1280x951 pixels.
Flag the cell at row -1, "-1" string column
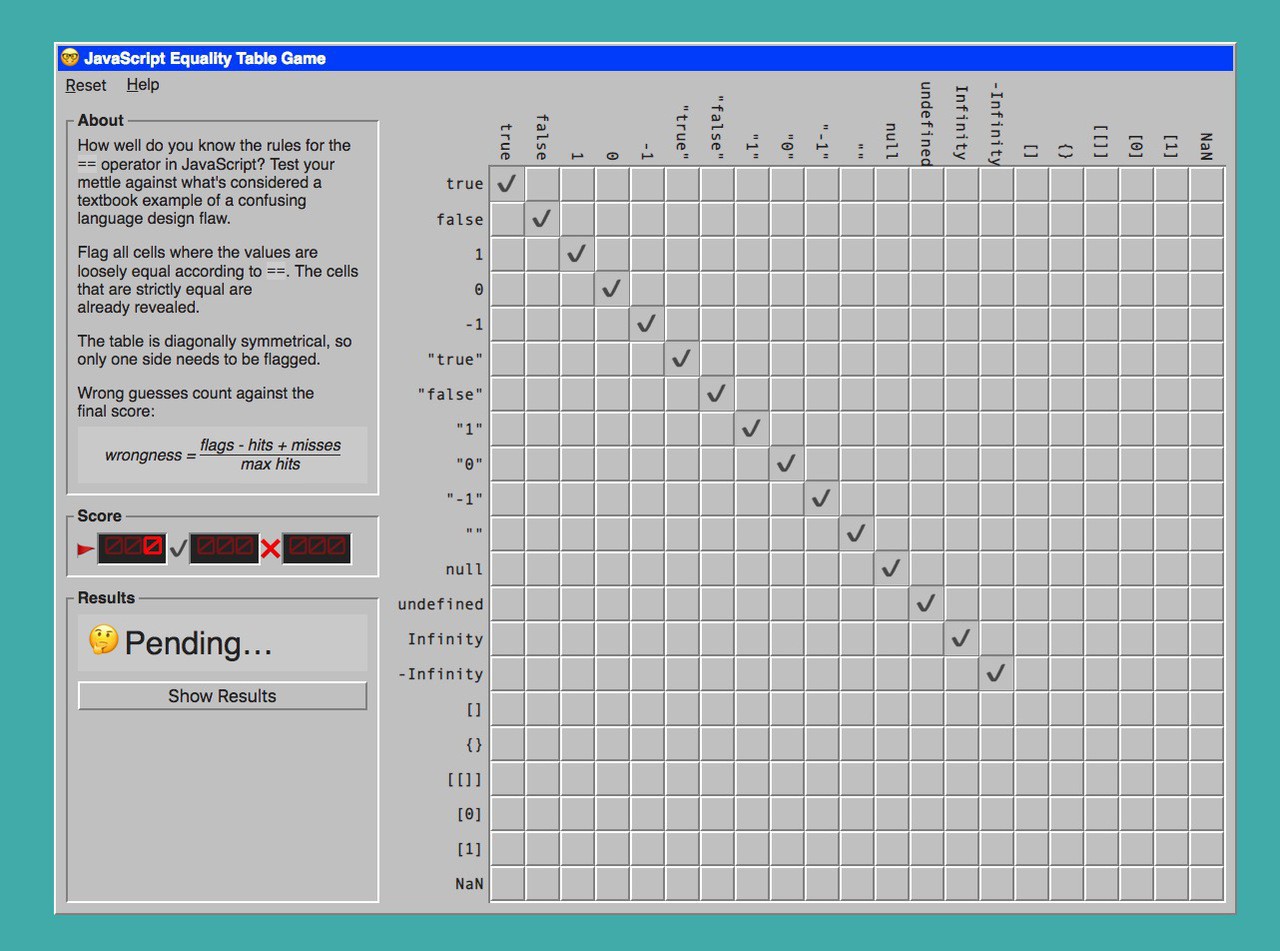pyautogui.click(x=822, y=324)
